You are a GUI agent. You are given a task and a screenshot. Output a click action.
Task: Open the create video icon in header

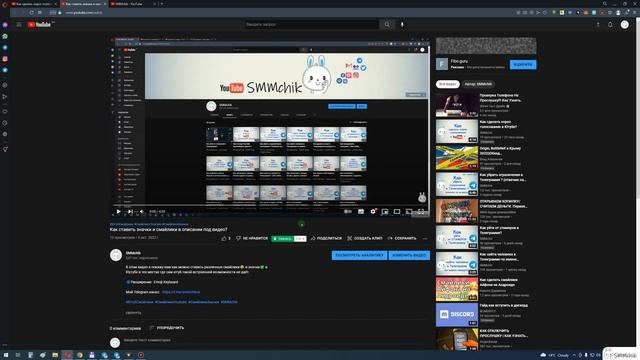pos(598,24)
